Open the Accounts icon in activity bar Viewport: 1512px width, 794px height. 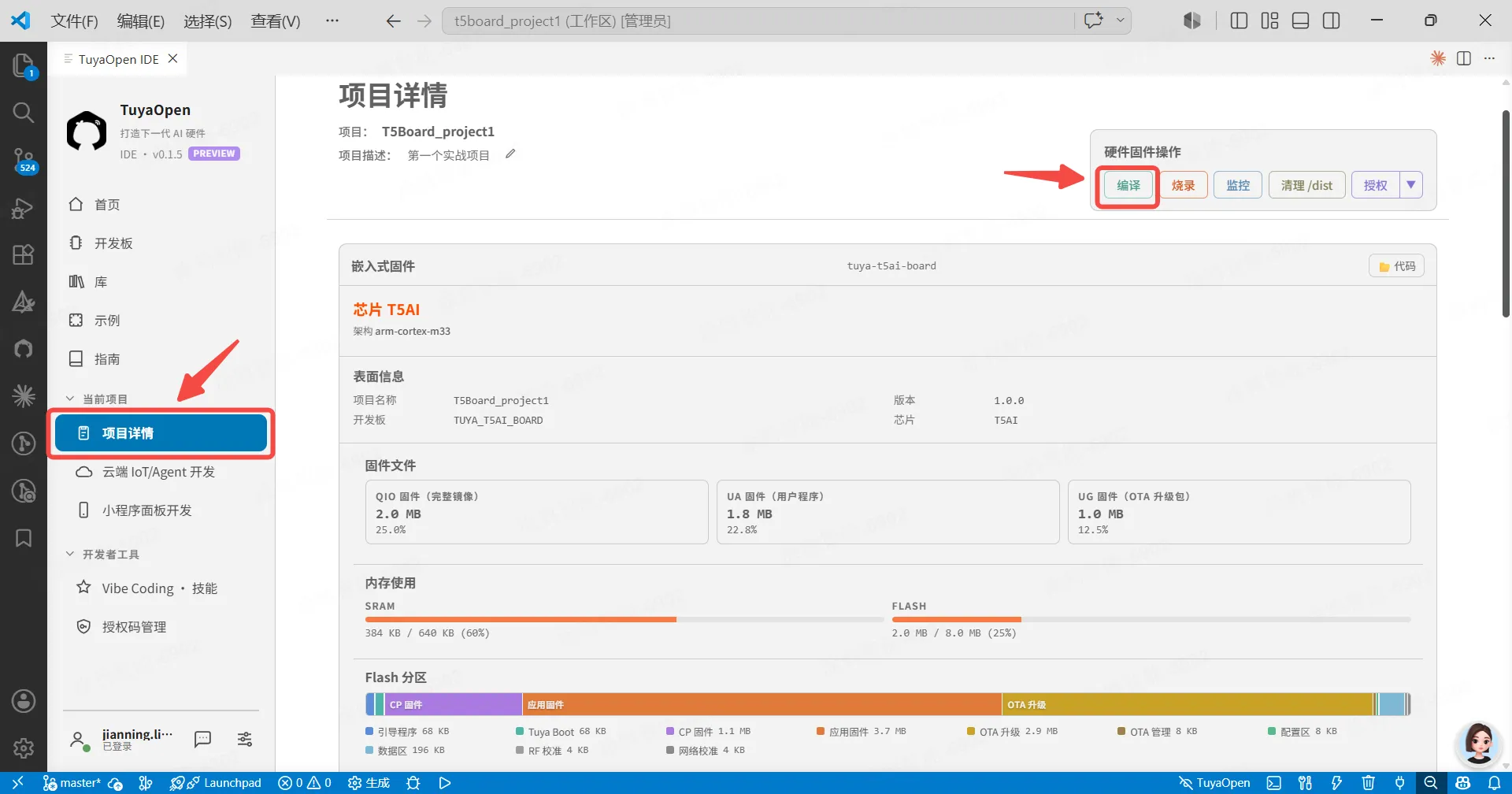click(x=24, y=701)
